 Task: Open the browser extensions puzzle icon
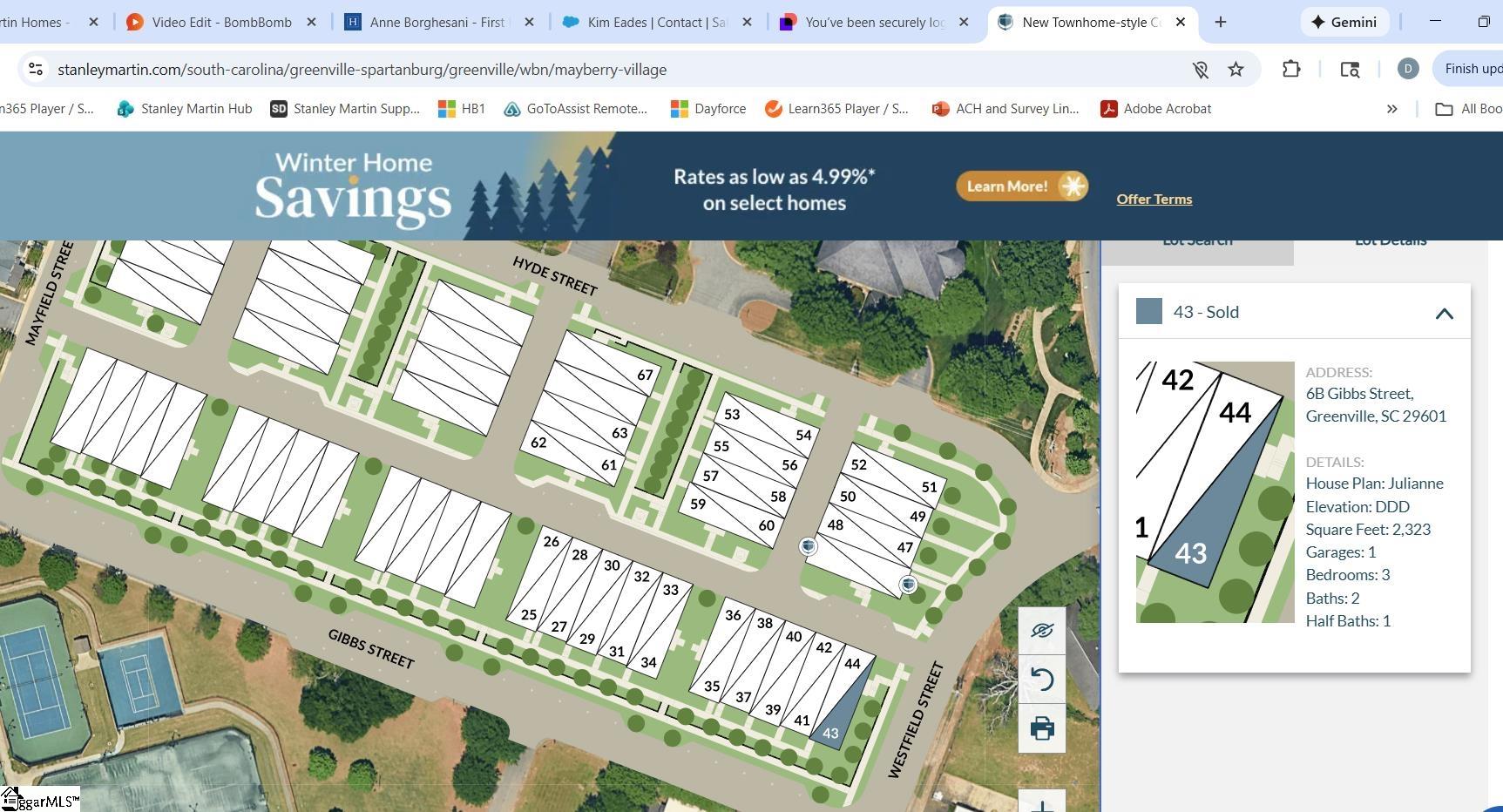1291,69
